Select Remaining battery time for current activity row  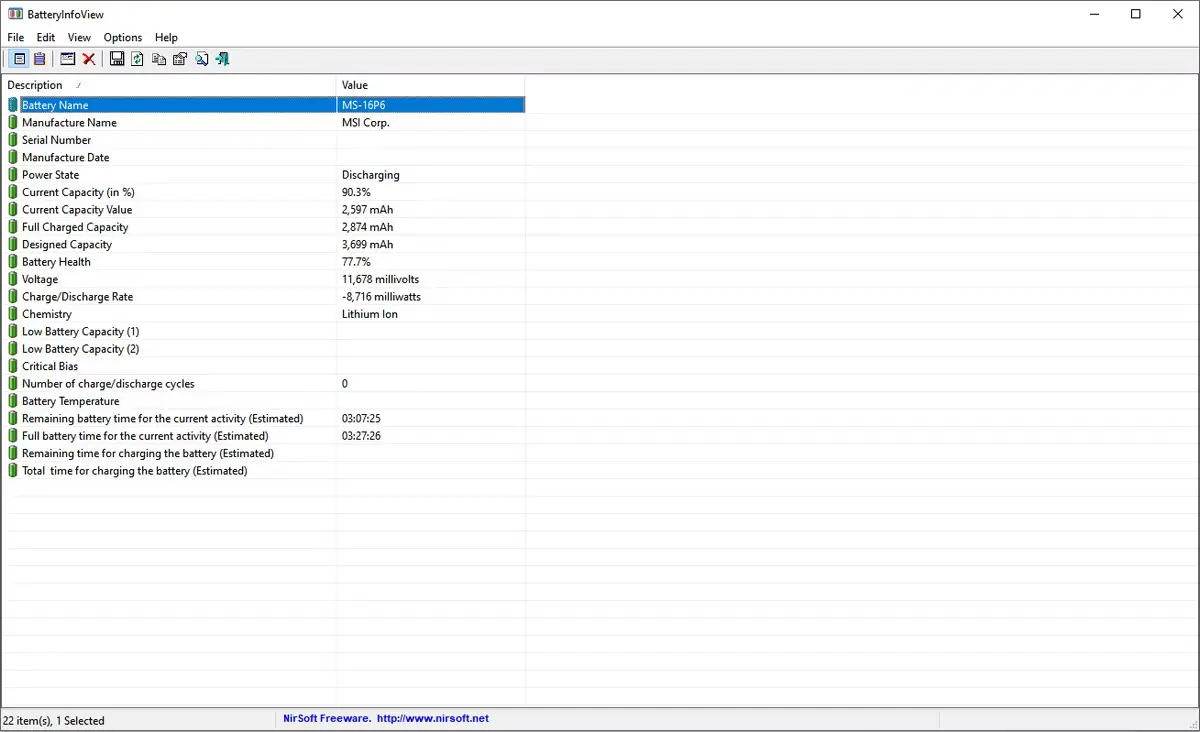264,418
